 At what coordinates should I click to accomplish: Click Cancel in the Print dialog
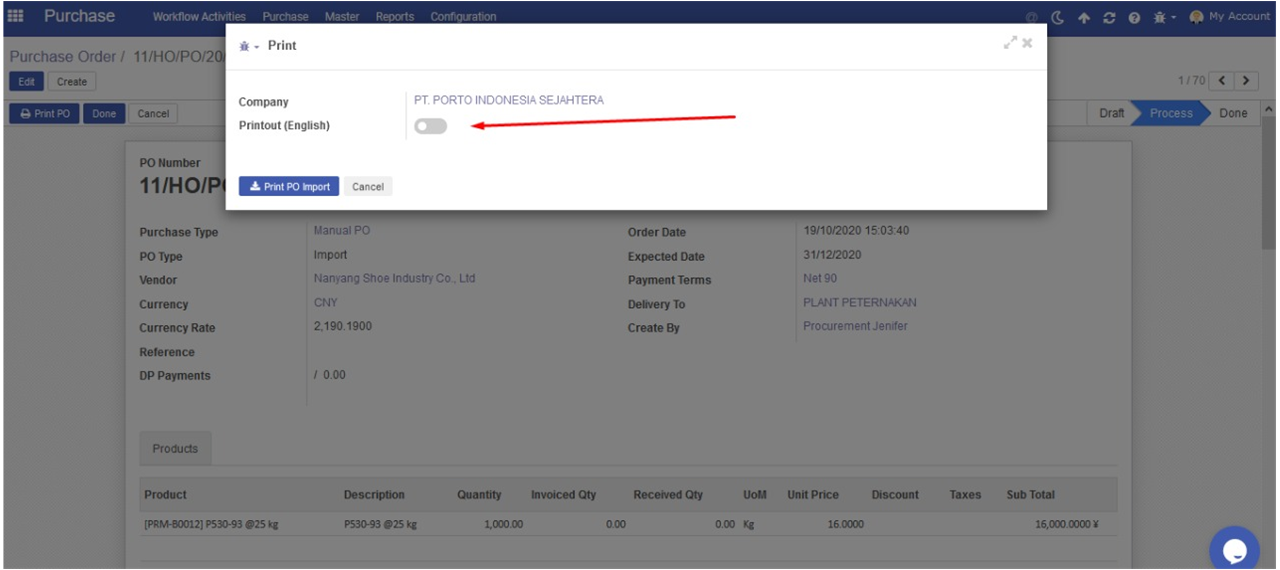368,187
